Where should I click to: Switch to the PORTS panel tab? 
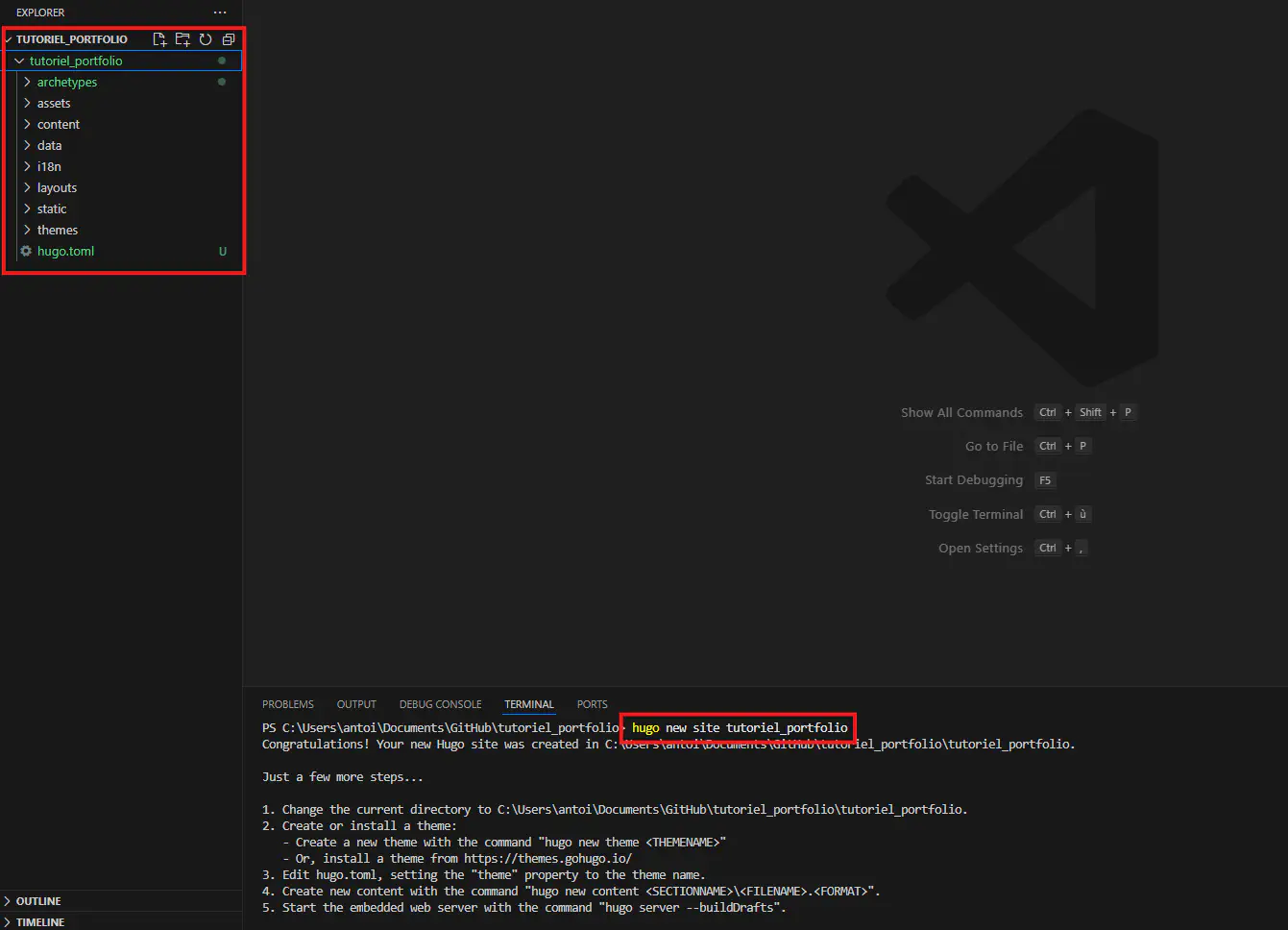coord(592,704)
